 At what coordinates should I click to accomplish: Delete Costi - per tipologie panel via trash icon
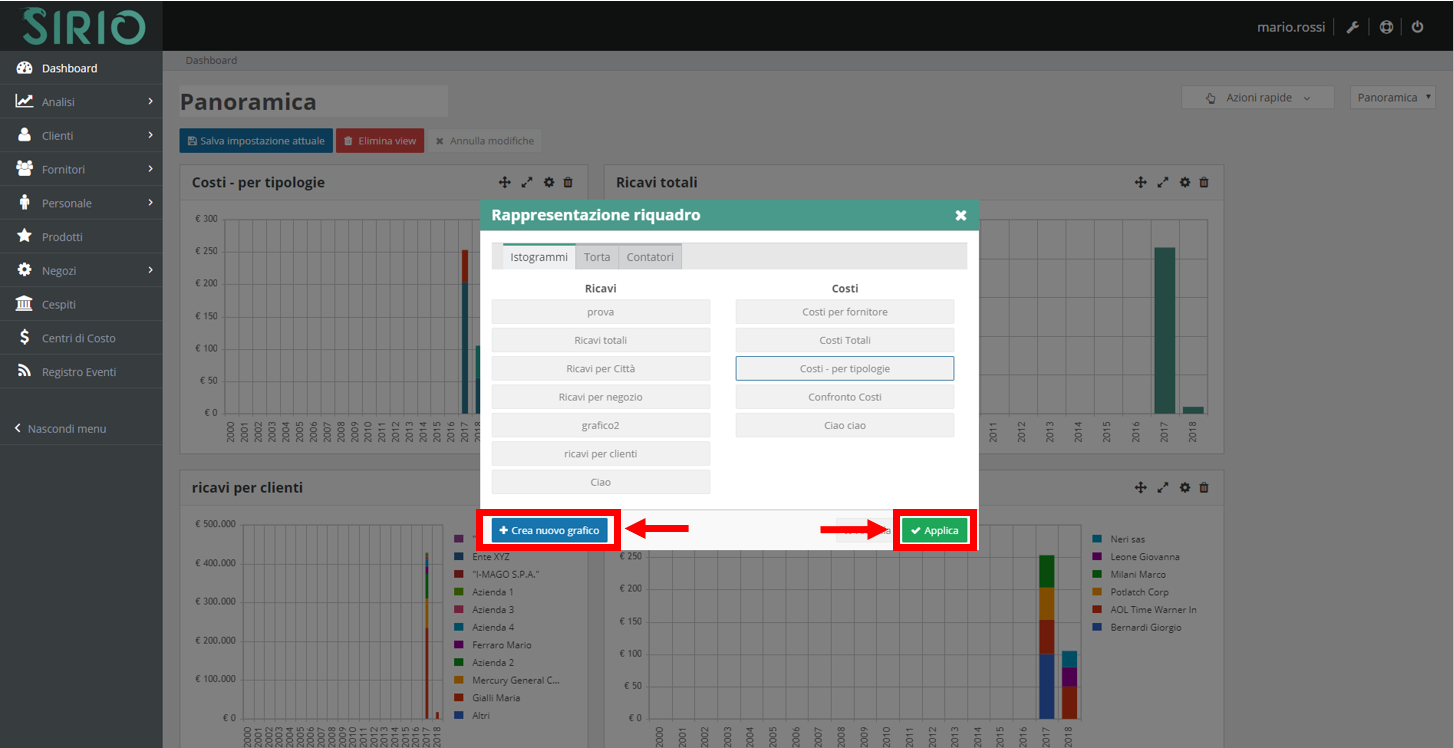point(568,182)
